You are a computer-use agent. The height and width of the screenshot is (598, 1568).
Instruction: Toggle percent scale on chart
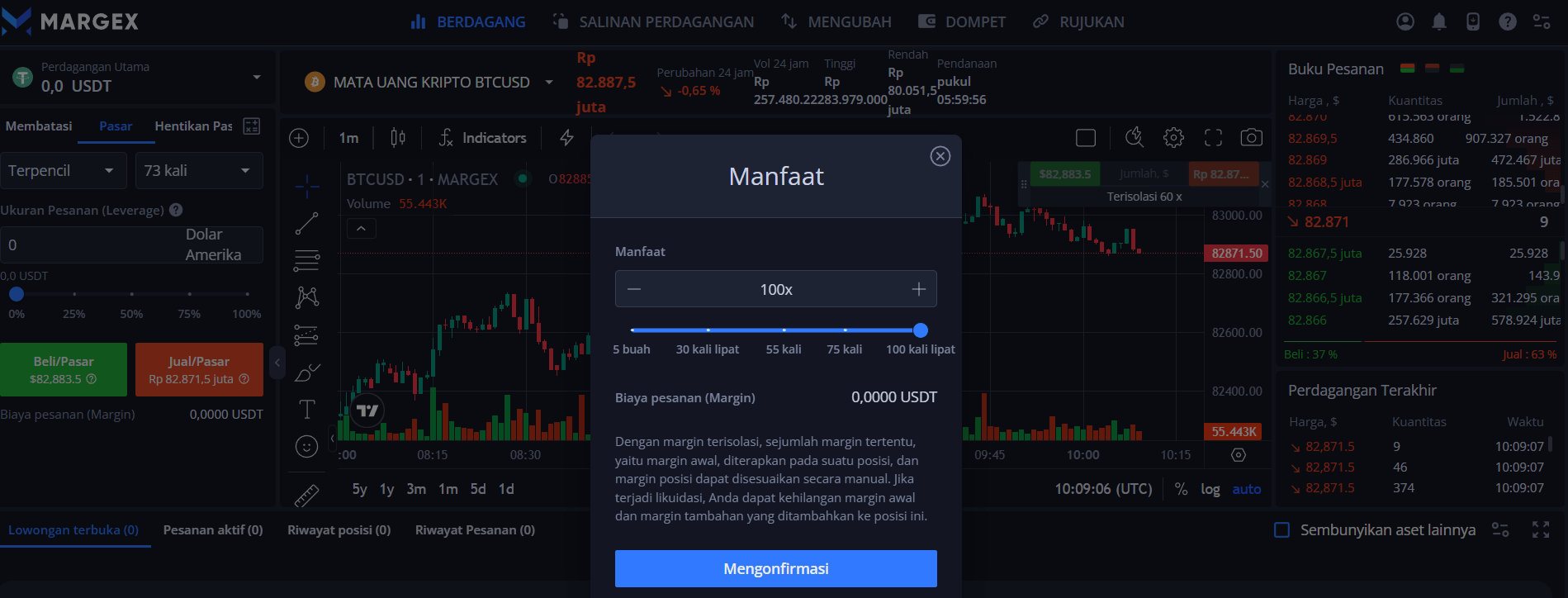pyautogui.click(x=1182, y=489)
